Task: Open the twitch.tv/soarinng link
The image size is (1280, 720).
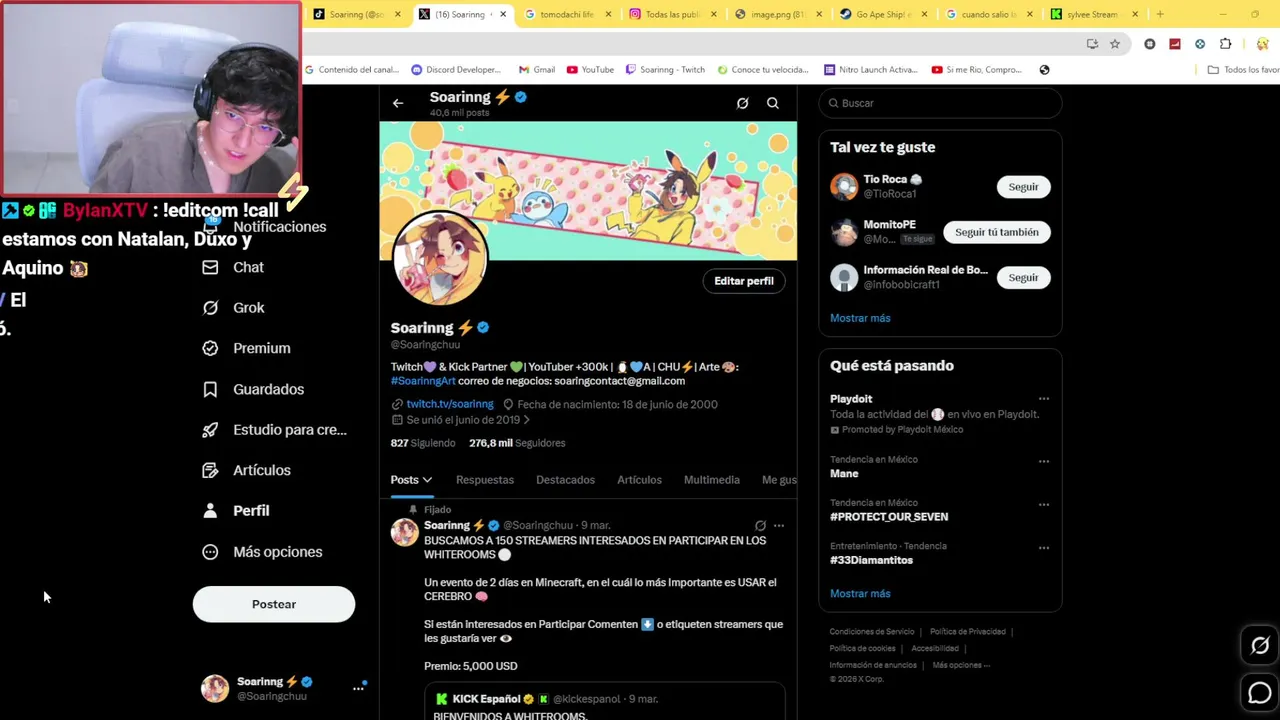Action: 450,404
